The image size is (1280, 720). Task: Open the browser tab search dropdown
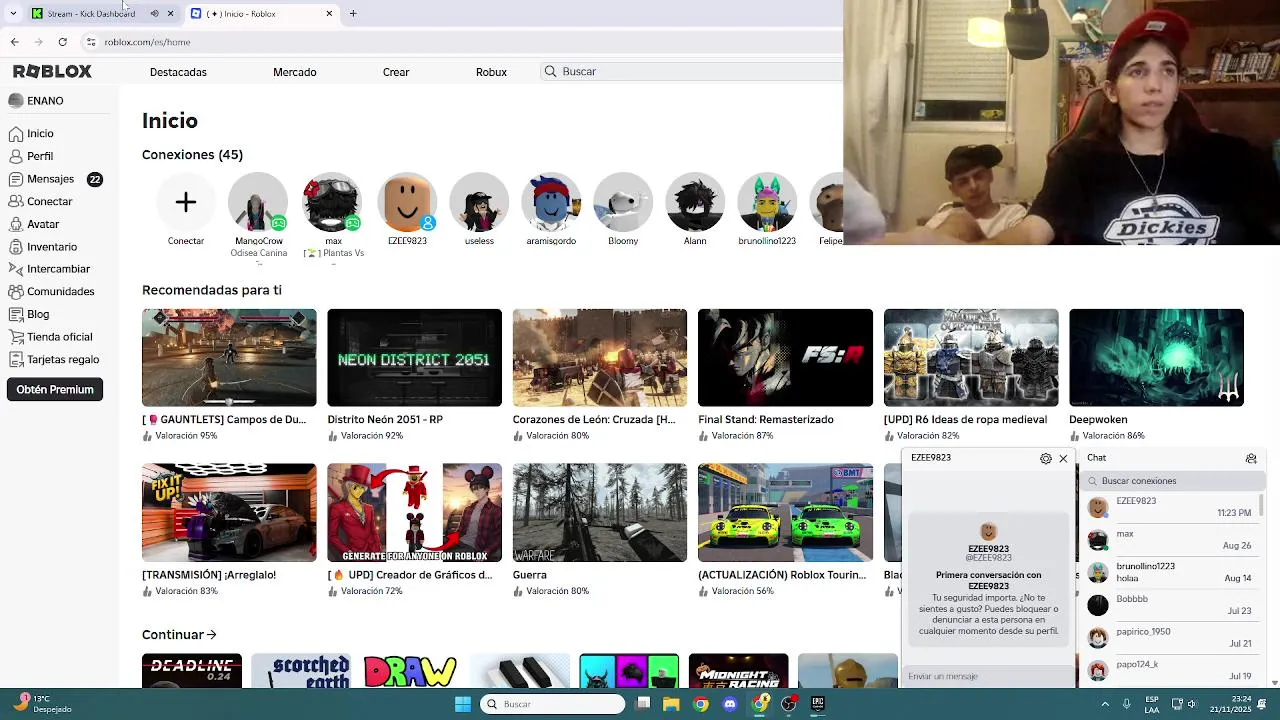point(13,13)
